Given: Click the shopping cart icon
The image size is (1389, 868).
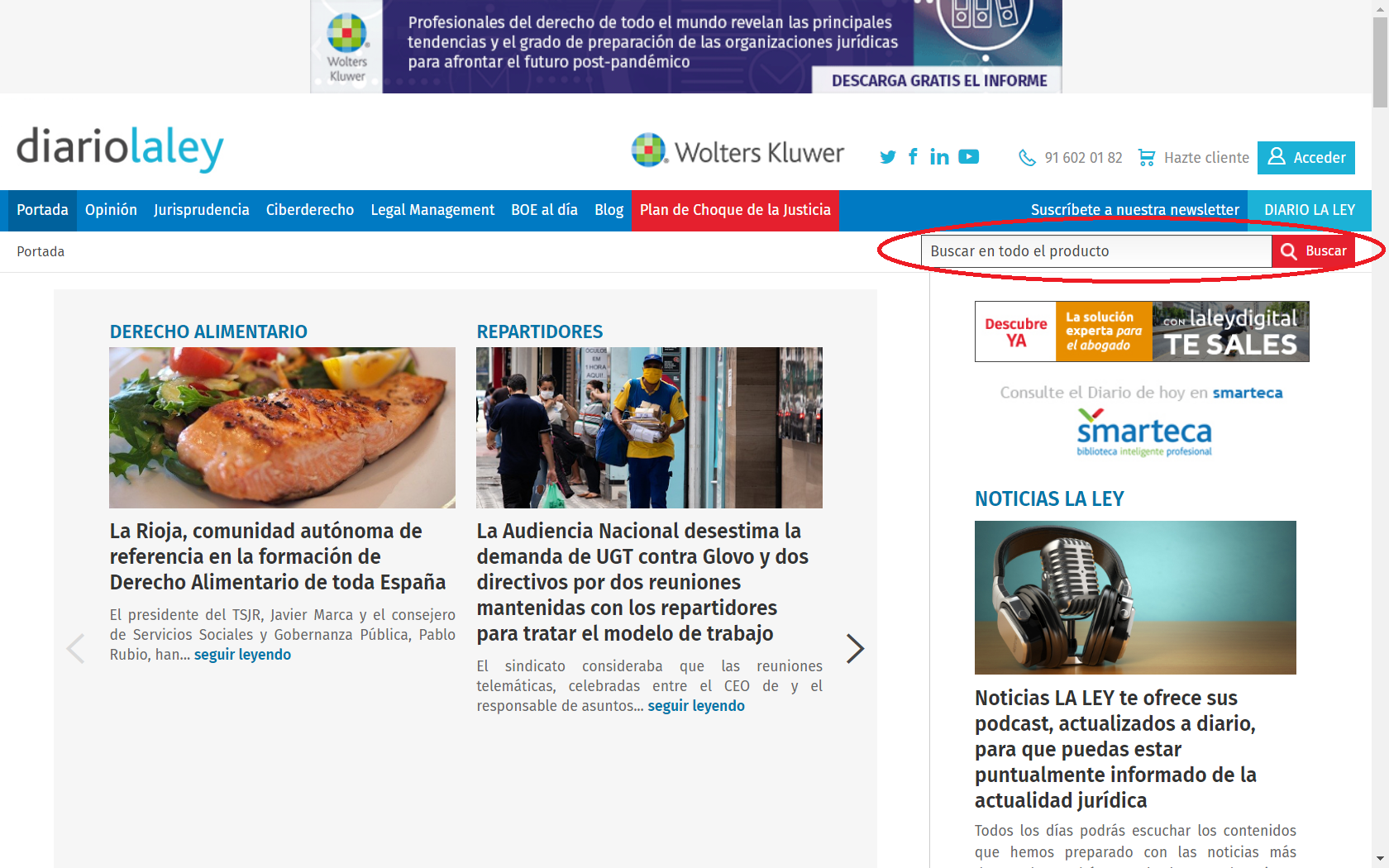Looking at the screenshot, I should tap(1147, 158).
